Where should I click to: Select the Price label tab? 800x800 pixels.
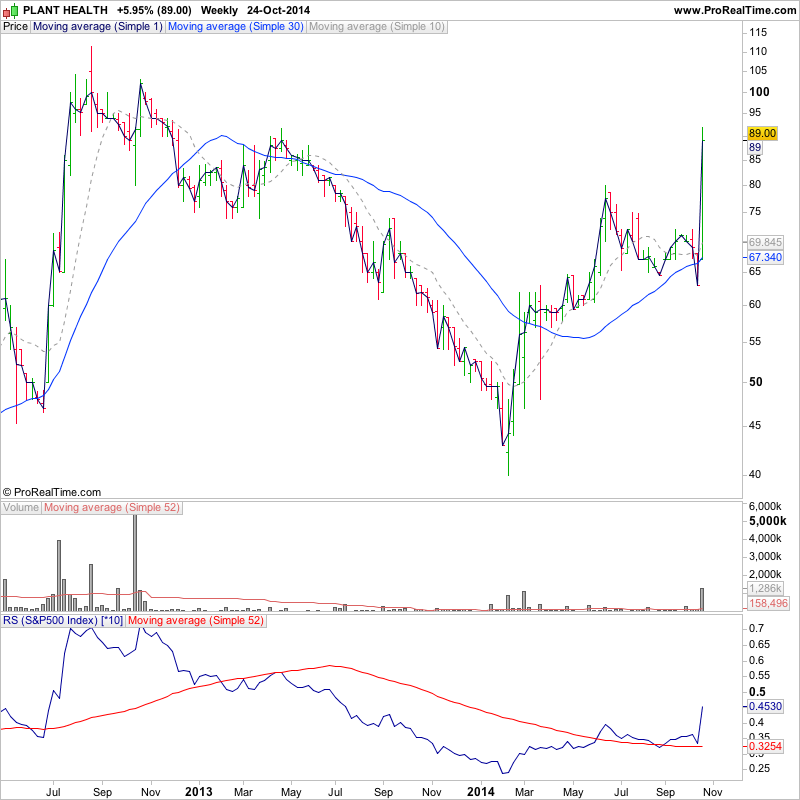16,27
